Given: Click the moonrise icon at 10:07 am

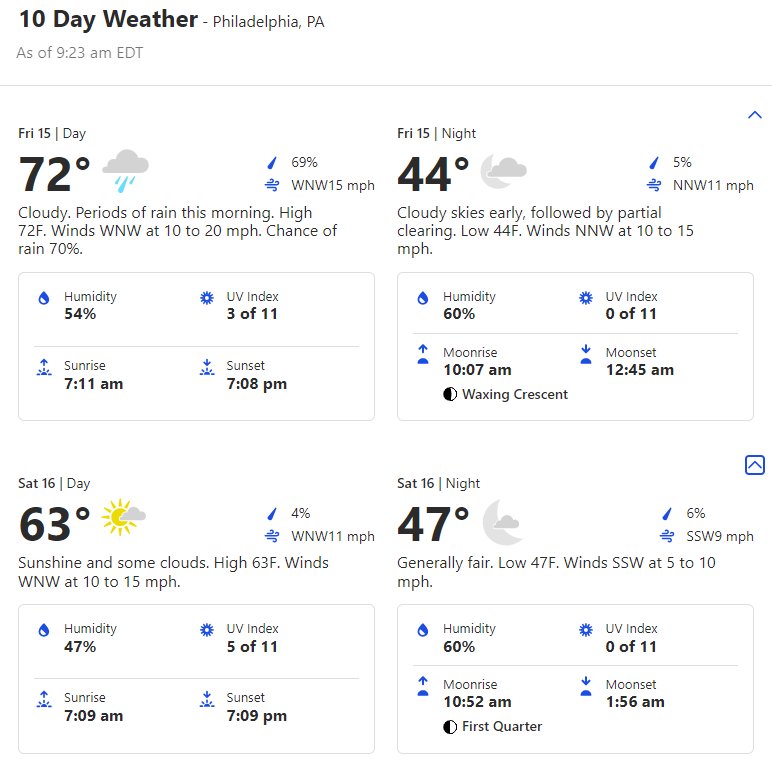Looking at the screenshot, I should tap(423, 354).
